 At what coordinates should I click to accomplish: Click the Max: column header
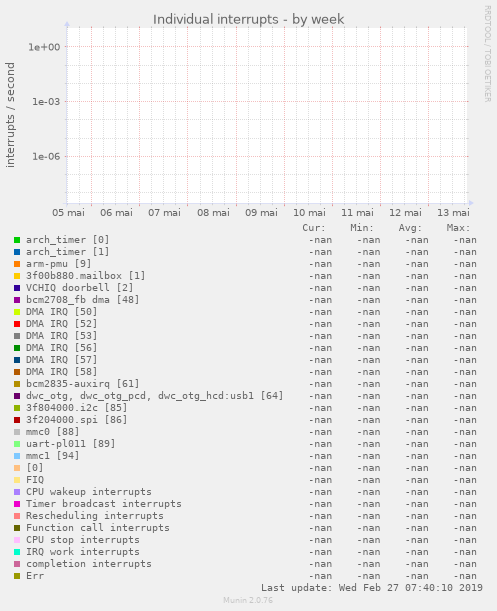point(458,228)
